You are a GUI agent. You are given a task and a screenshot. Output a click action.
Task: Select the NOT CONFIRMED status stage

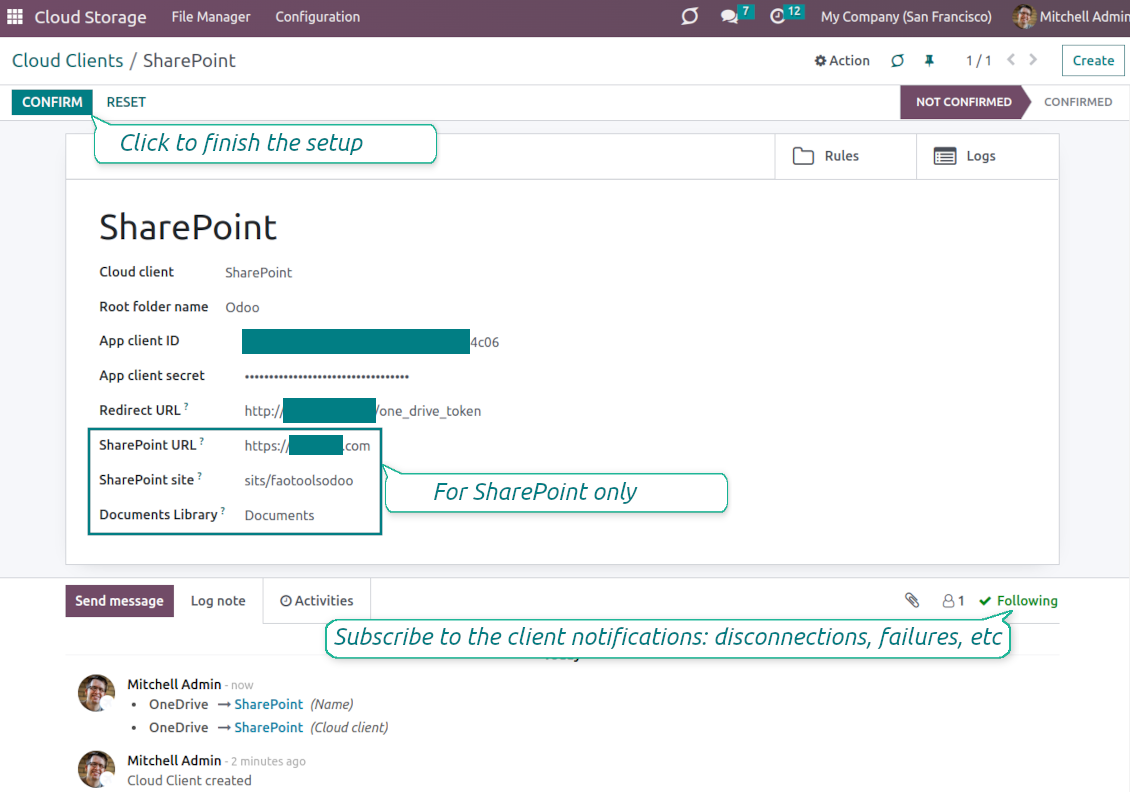click(963, 102)
